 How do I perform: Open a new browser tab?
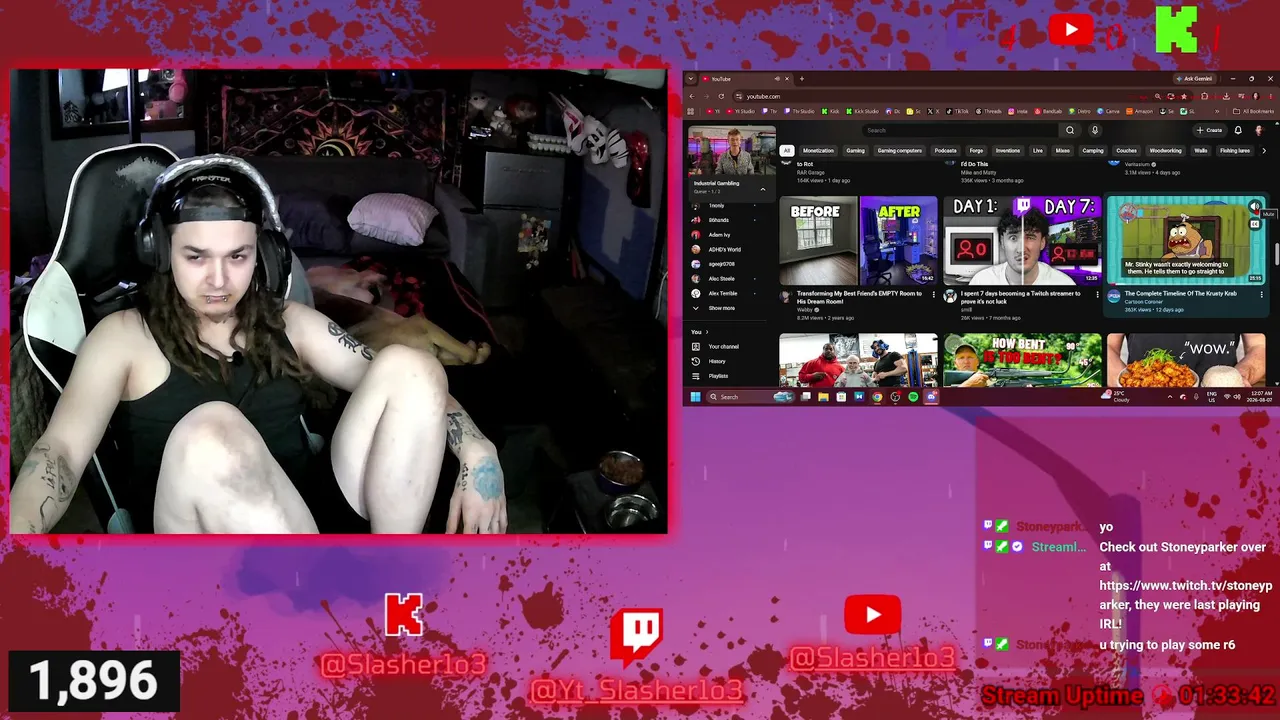pos(801,79)
